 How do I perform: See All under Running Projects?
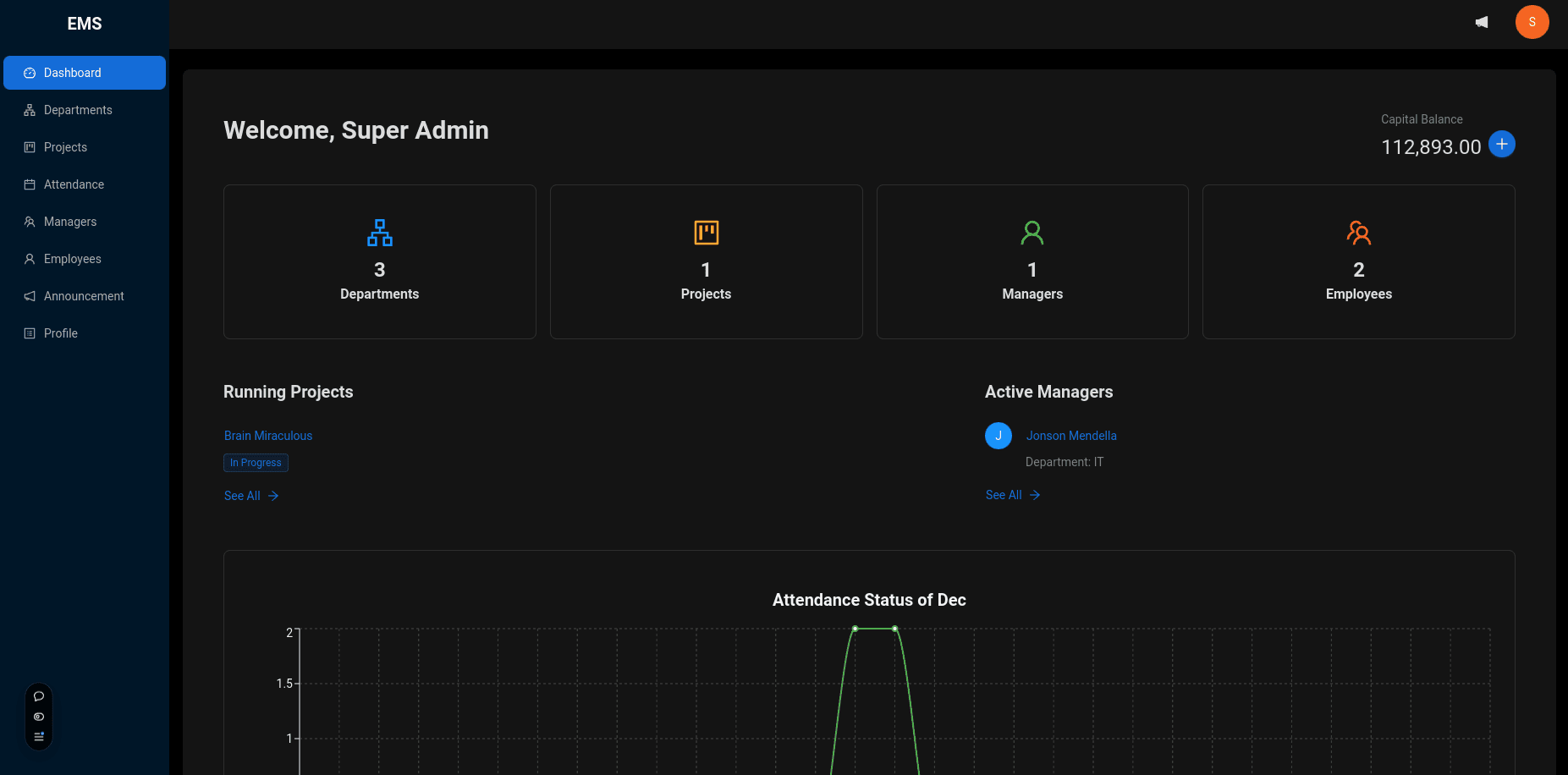coord(251,496)
